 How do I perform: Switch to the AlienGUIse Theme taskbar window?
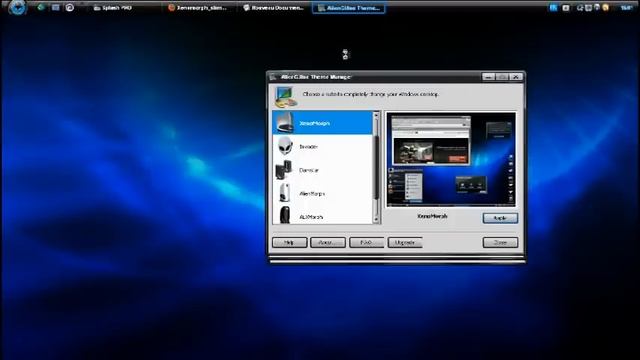[349, 8]
